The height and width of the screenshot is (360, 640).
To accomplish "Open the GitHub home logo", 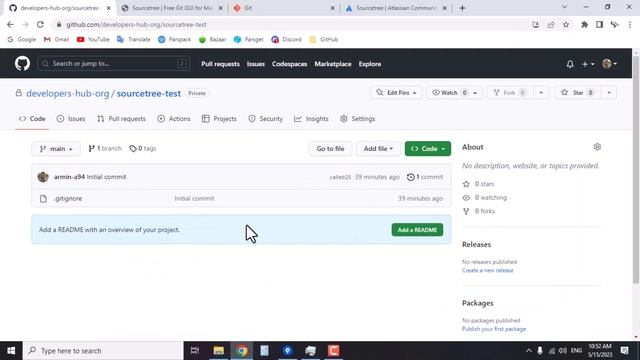I will pos(22,64).
